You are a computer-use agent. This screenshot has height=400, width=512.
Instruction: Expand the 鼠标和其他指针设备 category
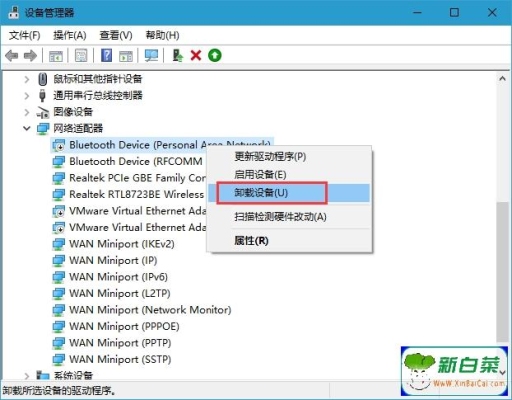pos(27,79)
